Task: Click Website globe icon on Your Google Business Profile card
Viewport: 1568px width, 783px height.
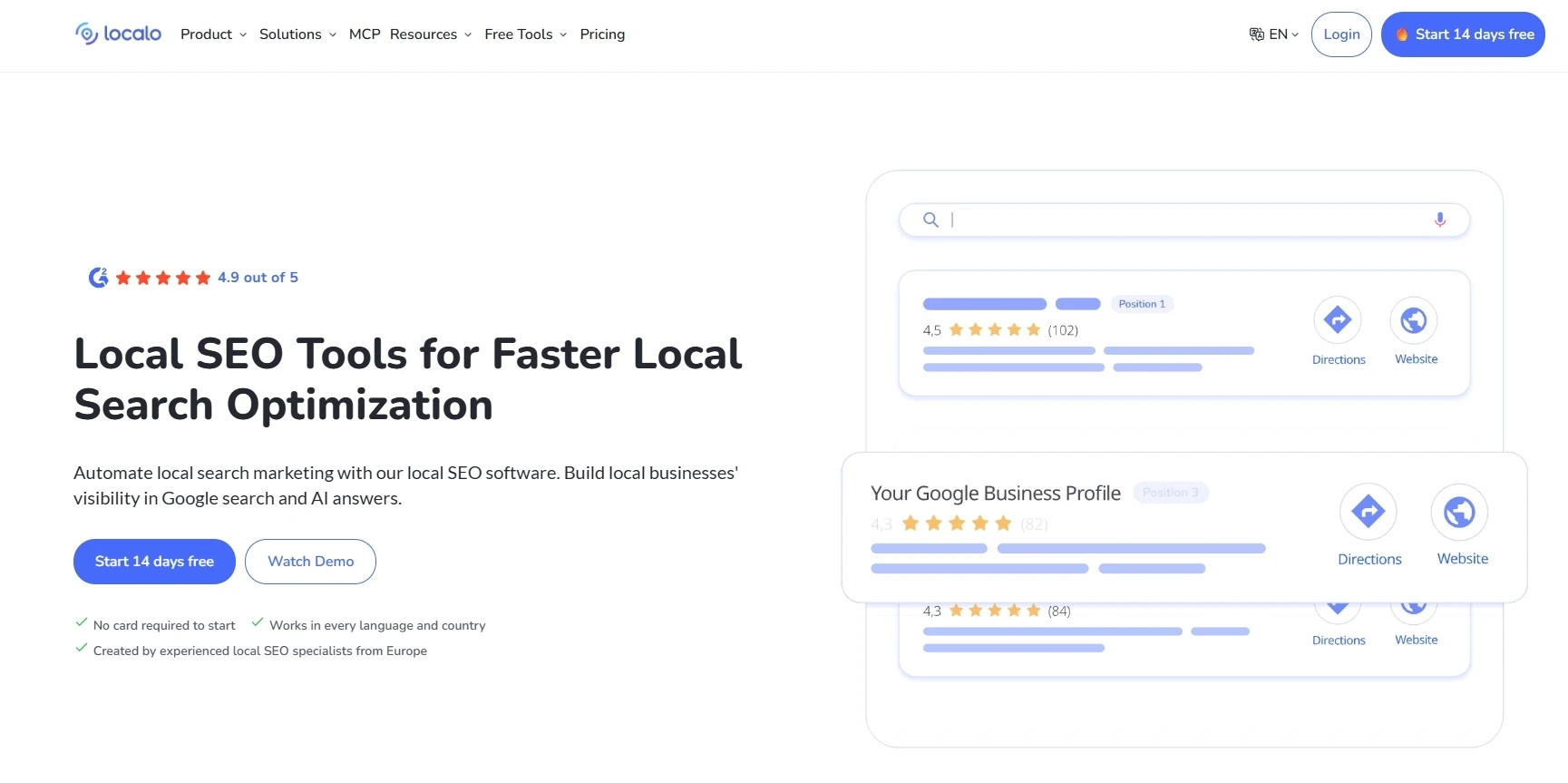Action: (1460, 512)
